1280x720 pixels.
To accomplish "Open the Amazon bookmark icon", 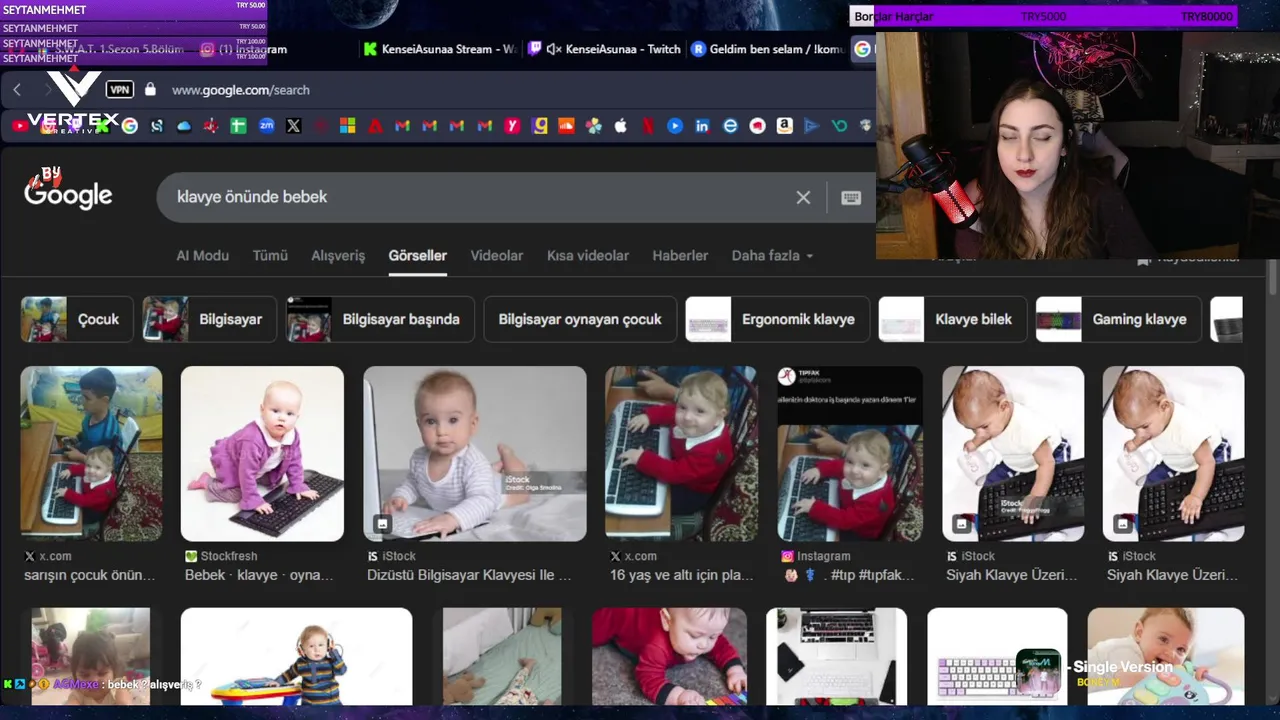I will tap(785, 126).
